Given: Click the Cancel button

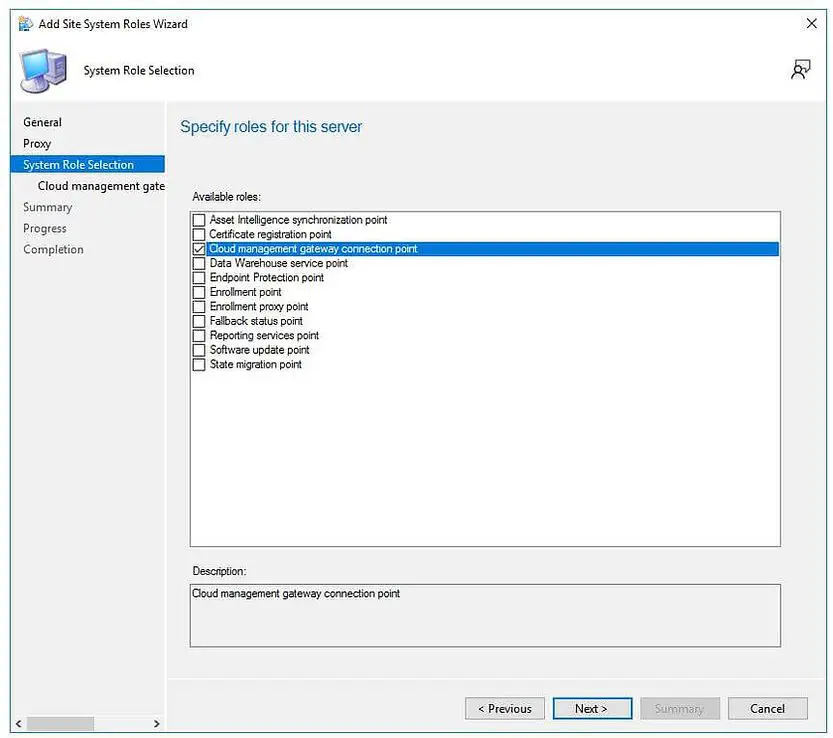Looking at the screenshot, I should tap(767, 708).
